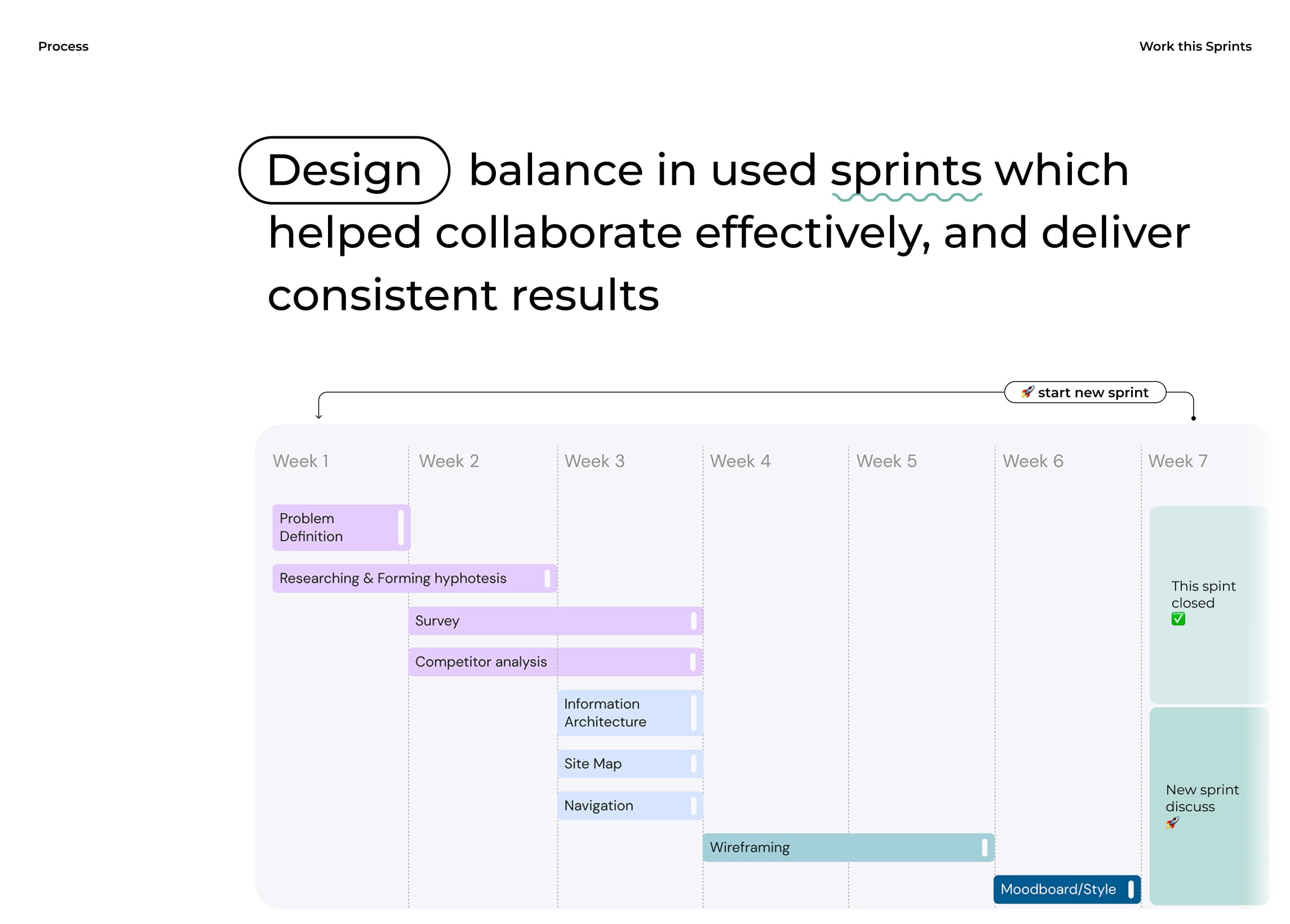1290x924 pixels.
Task: Click the handle at end of Survey bar
Action: point(693,620)
